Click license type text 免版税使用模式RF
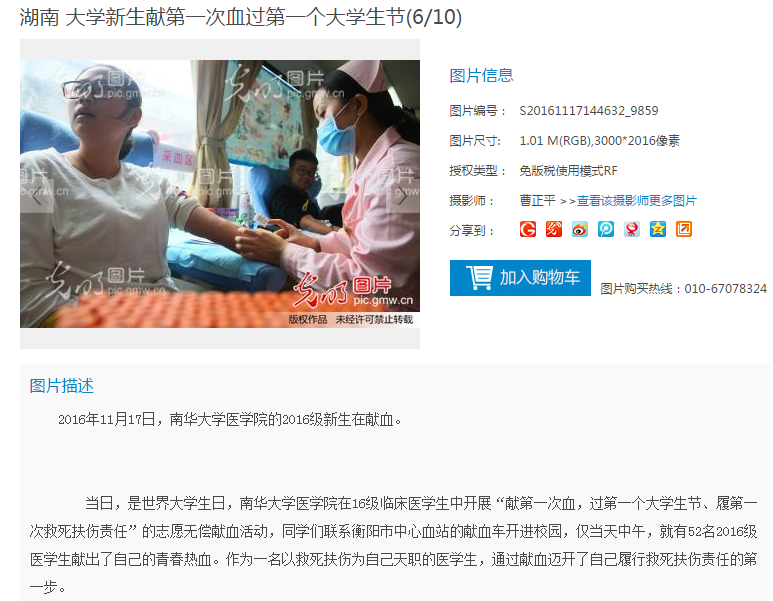This screenshot has height=601, width=773. click(x=568, y=171)
